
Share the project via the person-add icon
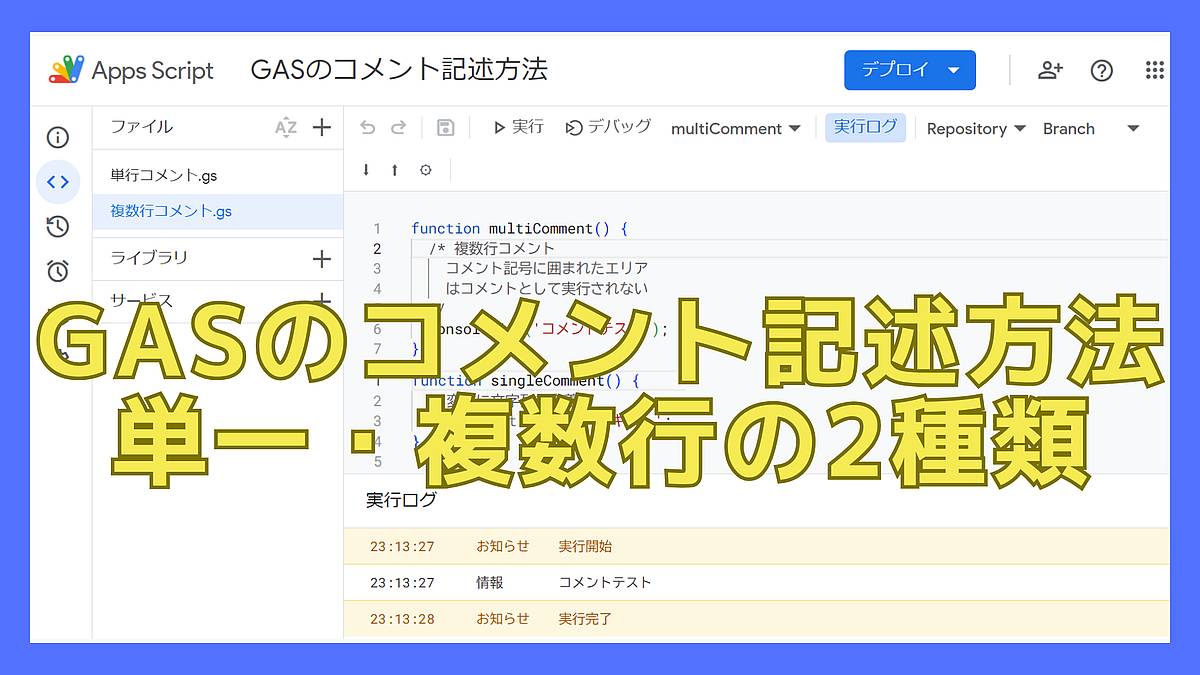click(1050, 70)
